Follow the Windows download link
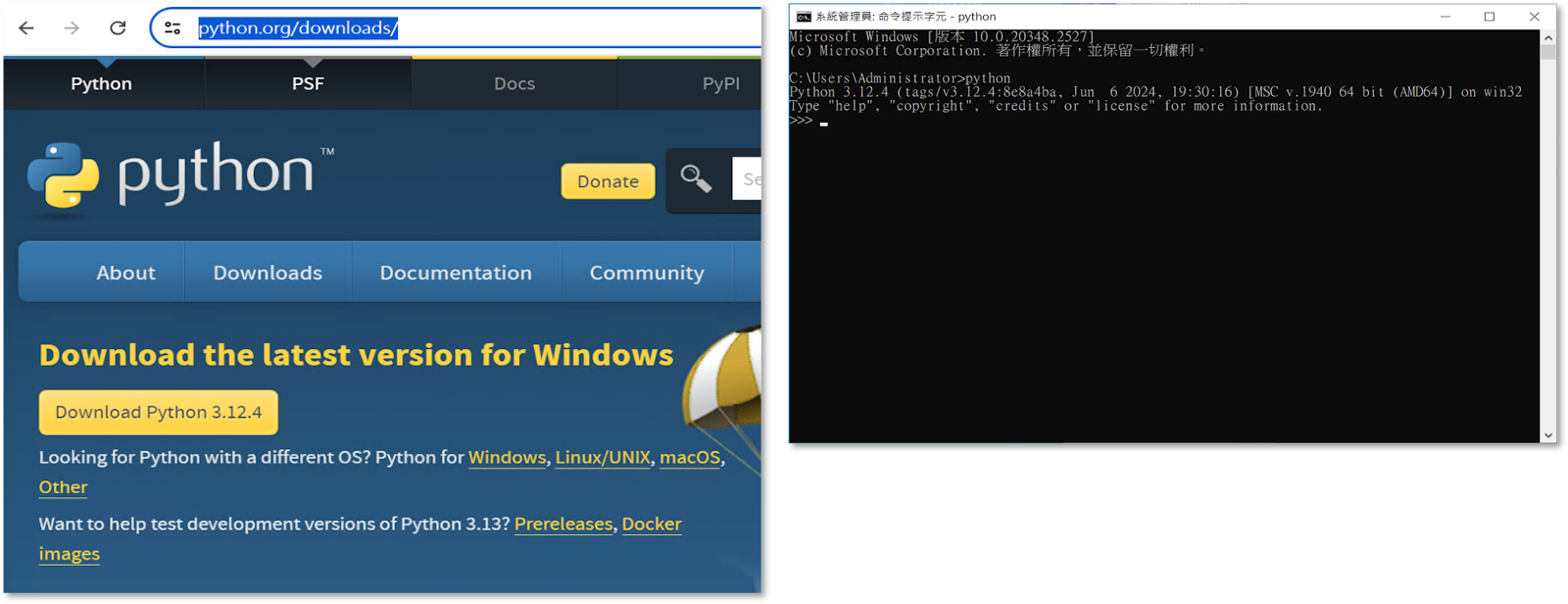1568x604 pixels. coord(508,458)
